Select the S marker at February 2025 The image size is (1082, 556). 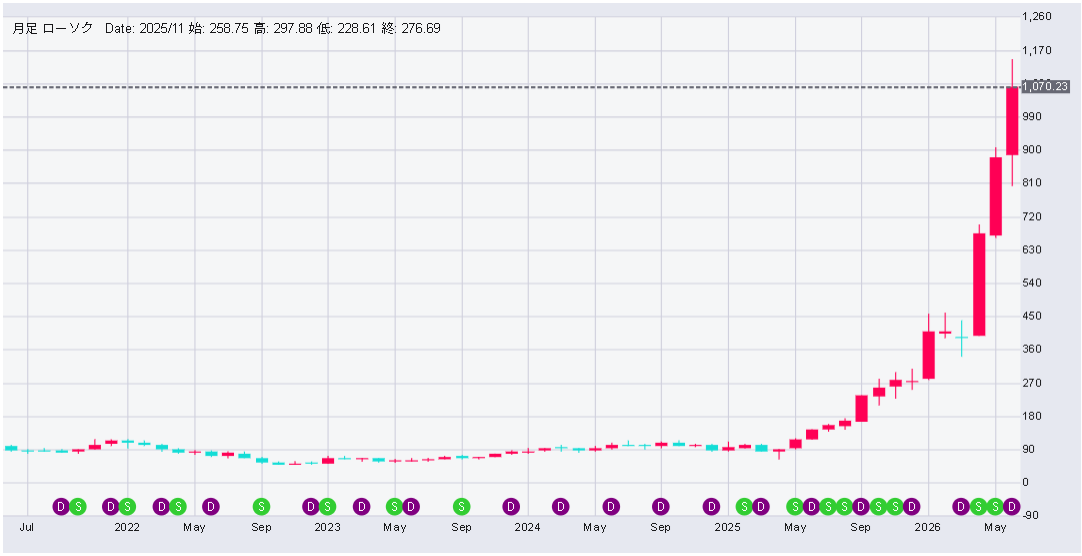click(745, 507)
